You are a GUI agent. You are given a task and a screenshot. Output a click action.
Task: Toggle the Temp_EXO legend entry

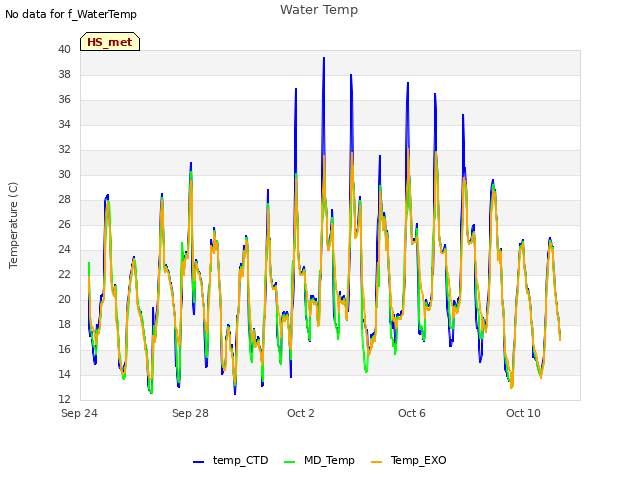[x=409, y=460]
